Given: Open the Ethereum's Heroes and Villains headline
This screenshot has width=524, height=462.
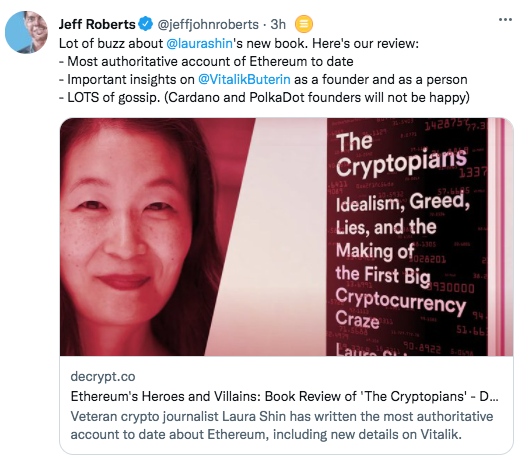Looking at the screenshot, I should point(284,396).
